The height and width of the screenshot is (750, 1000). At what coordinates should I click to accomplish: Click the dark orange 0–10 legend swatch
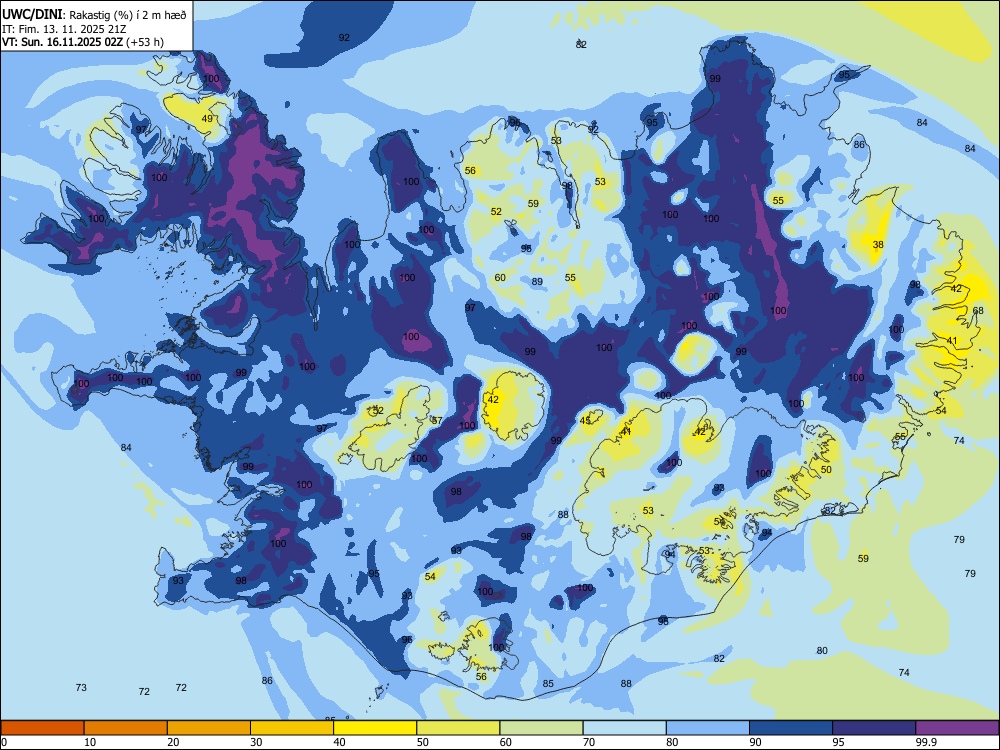point(42,728)
